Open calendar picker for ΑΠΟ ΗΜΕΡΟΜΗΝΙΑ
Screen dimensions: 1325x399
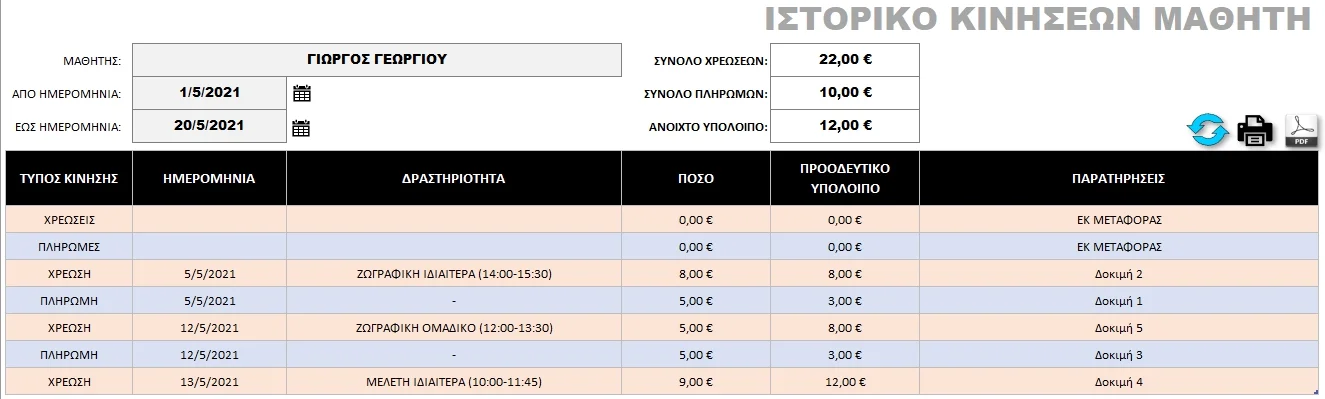click(302, 93)
